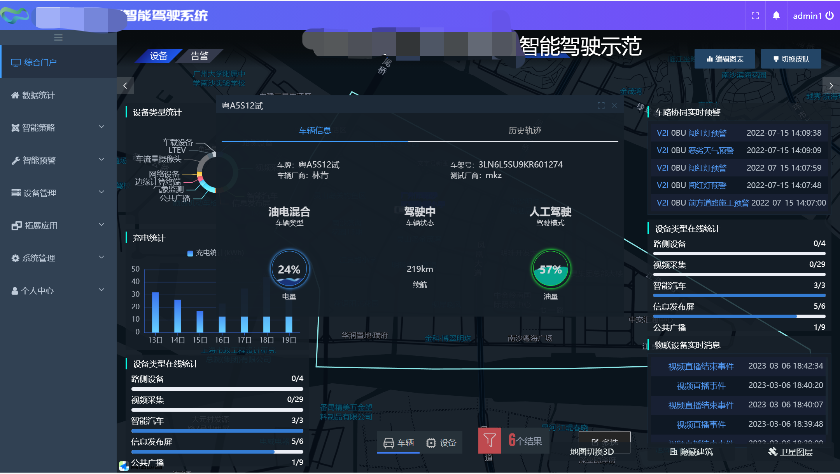The image size is (840, 474).
Task: Toggle the 车辆 map layer at the bottom
Action: [398, 442]
